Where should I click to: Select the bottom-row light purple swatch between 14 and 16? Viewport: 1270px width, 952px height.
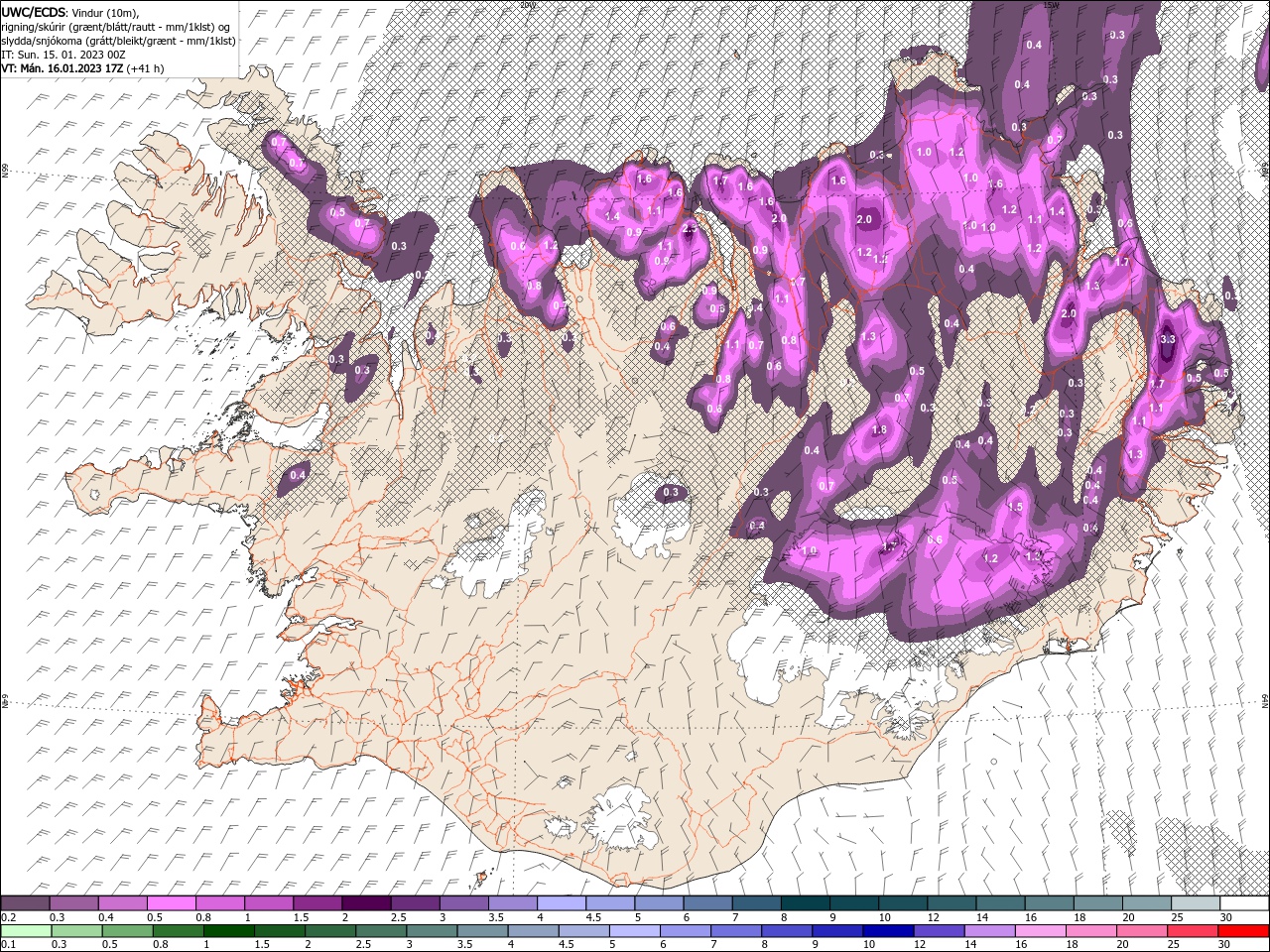989,931
